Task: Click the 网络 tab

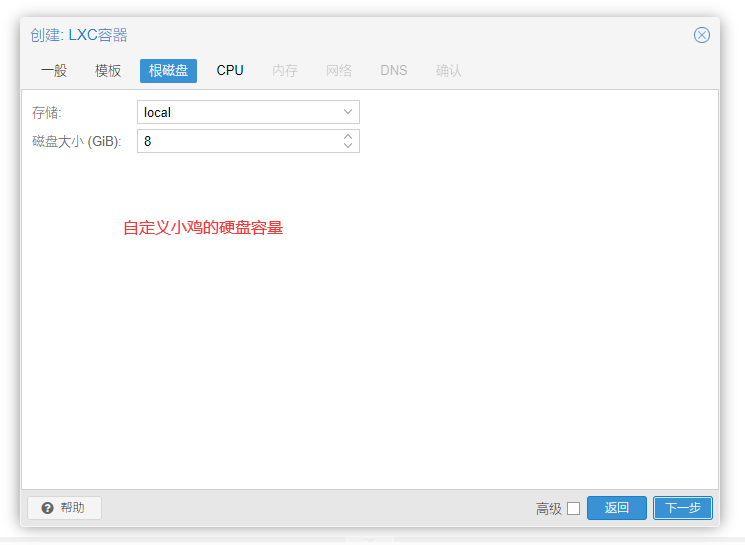Action: click(x=339, y=71)
